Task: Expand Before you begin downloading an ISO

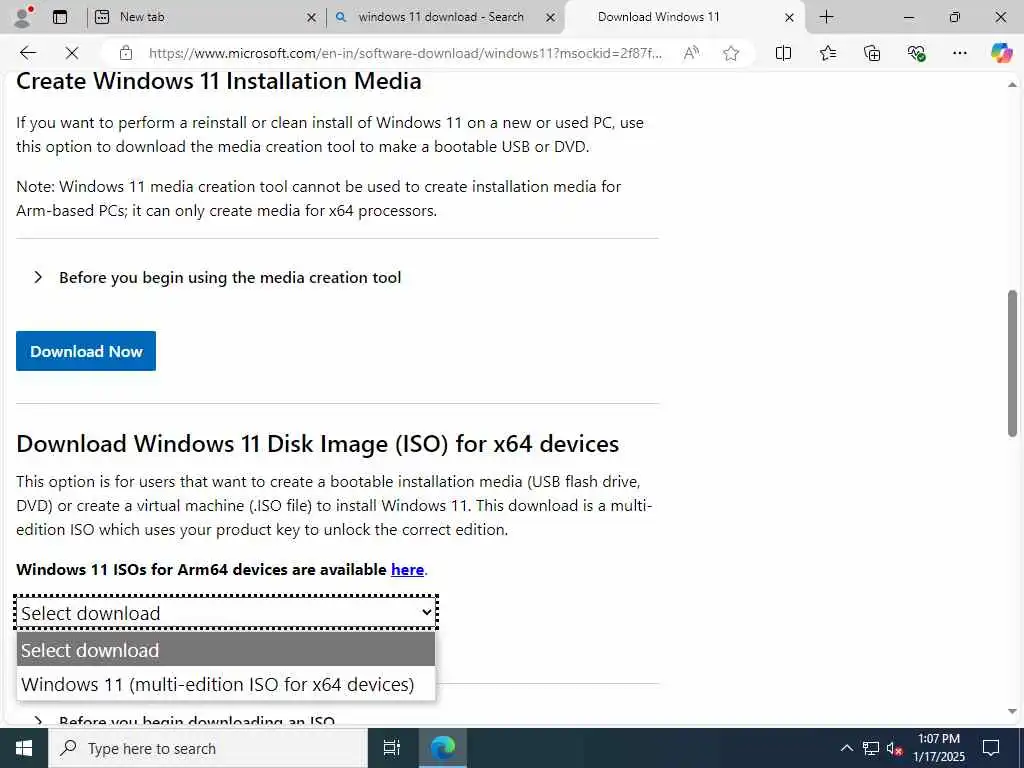Action: click(183, 720)
